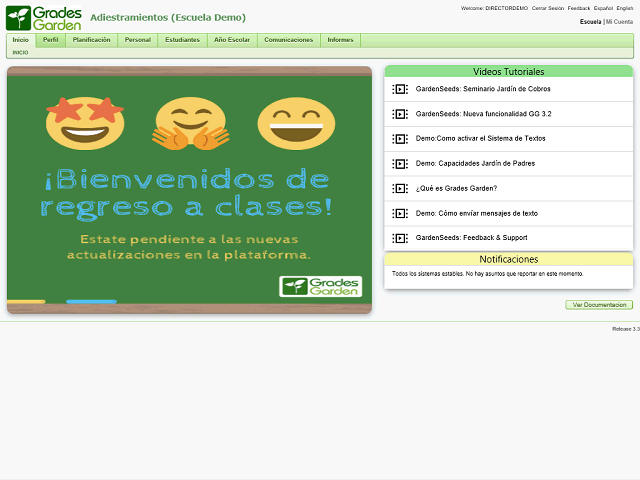
Task: Play GardenSeeds: Nueva funcionalidad GG 3.2
Action: (x=483, y=114)
